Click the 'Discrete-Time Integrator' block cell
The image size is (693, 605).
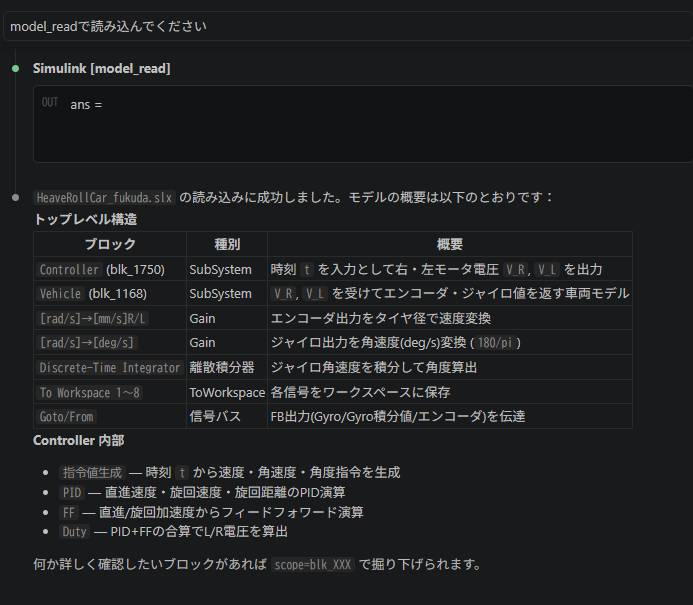(x=110, y=367)
